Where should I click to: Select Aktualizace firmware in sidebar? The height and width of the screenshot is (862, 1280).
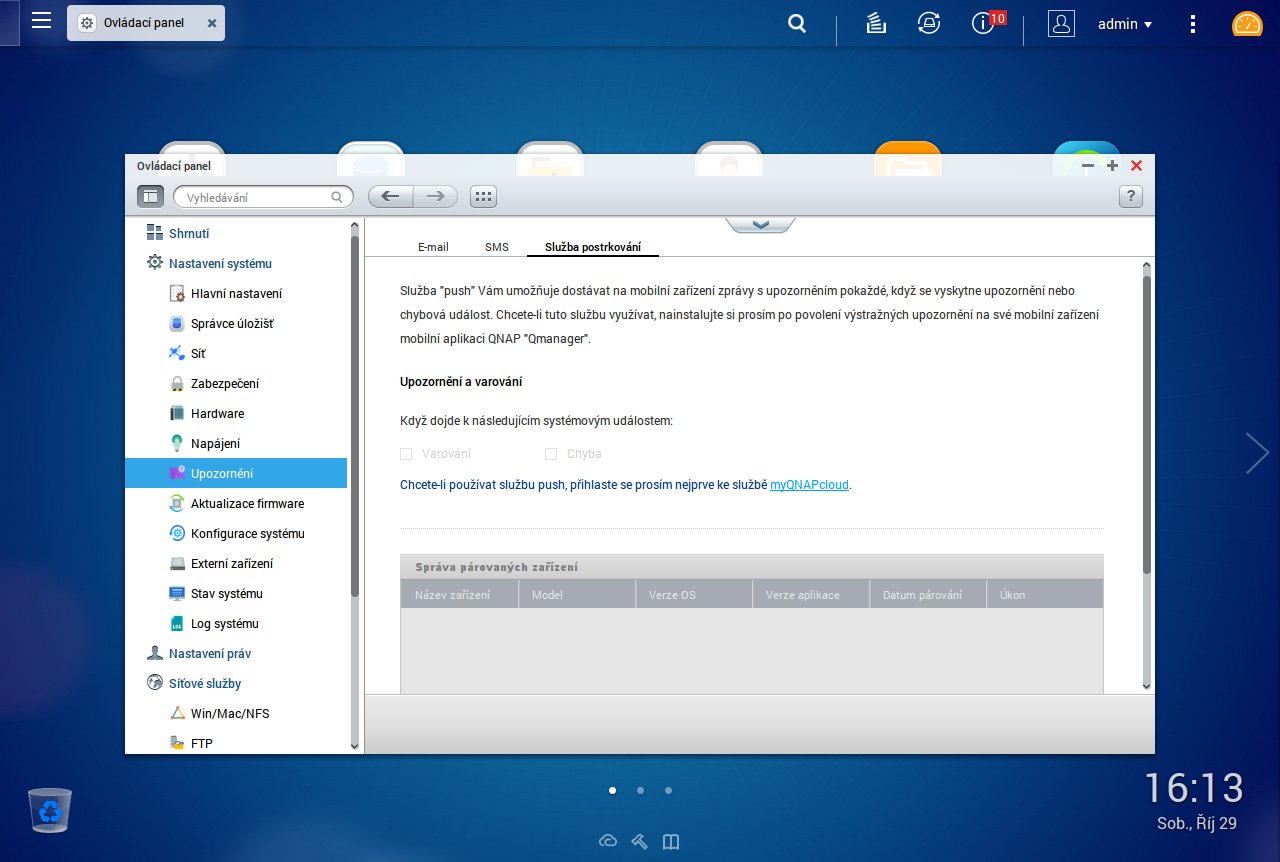pyautogui.click(x=247, y=504)
